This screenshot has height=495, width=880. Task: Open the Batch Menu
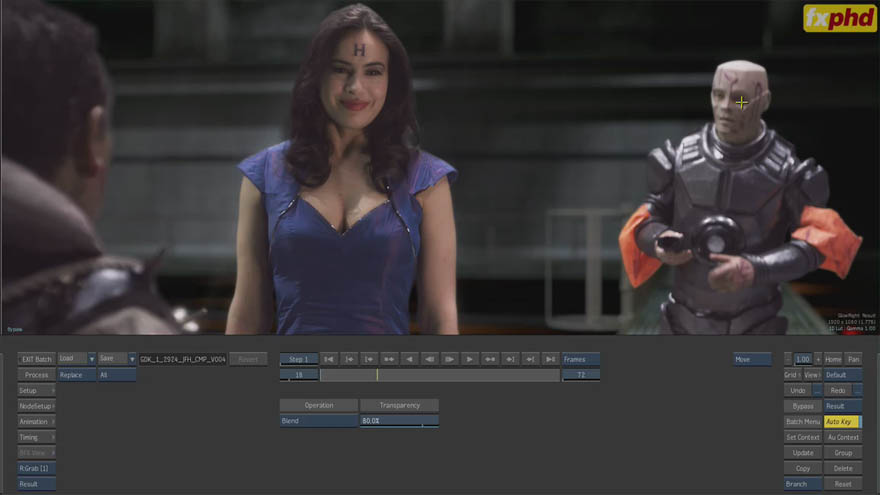coord(803,421)
